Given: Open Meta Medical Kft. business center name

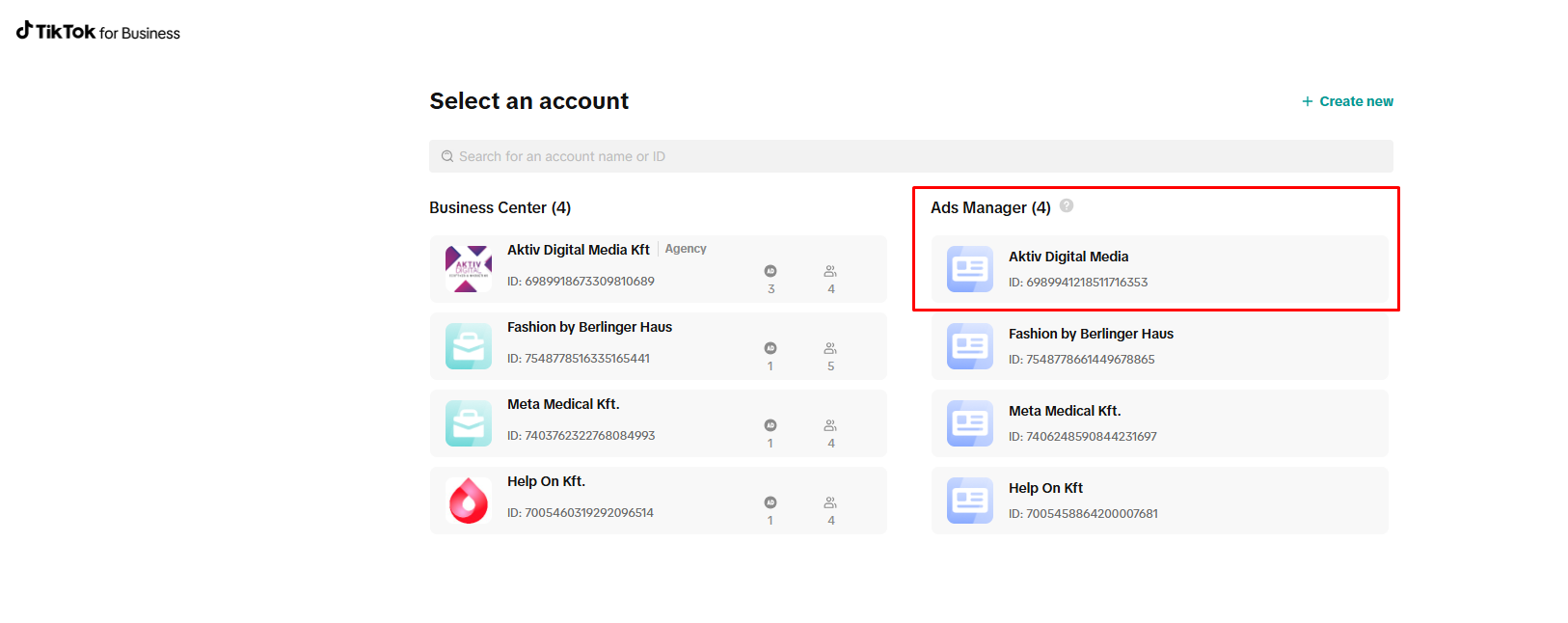Looking at the screenshot, I should [563, 404].
